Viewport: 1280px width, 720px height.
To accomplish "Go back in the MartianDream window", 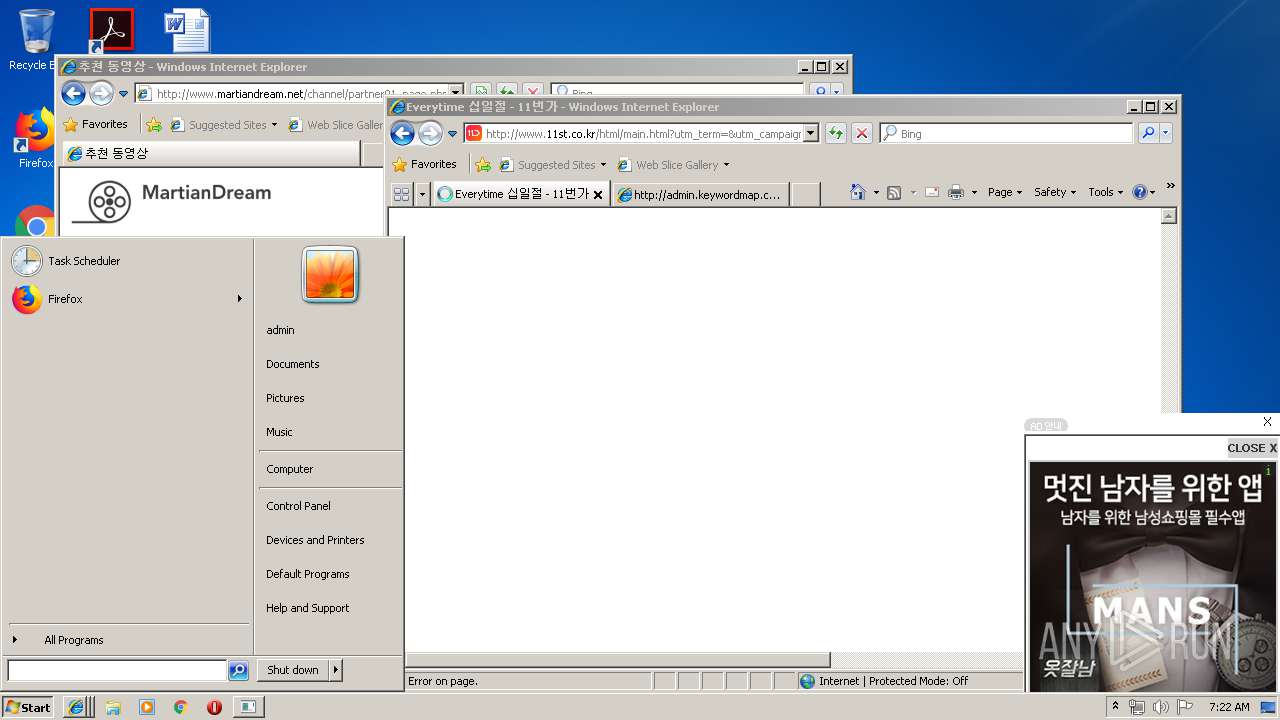I will 73,94.
